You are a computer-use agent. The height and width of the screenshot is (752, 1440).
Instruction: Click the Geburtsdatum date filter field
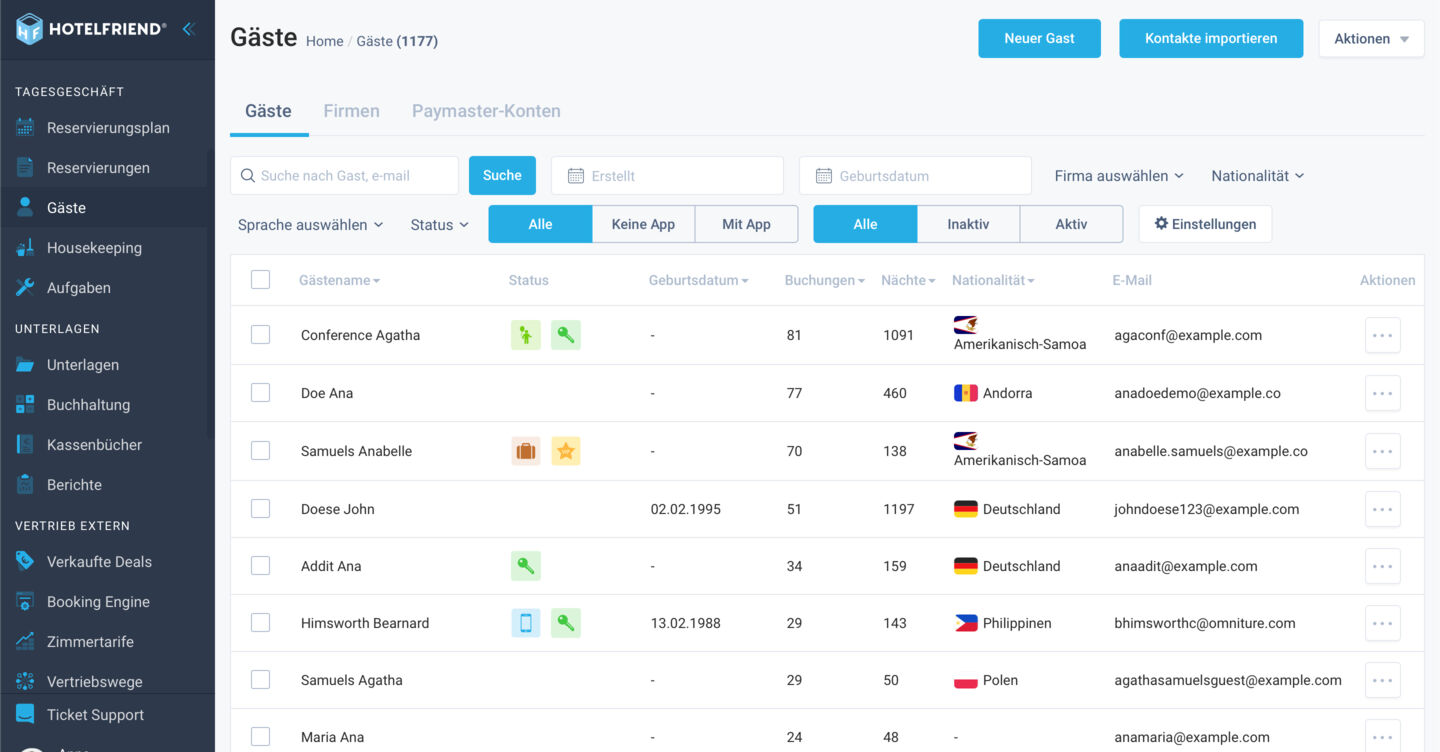click(915, 175)
